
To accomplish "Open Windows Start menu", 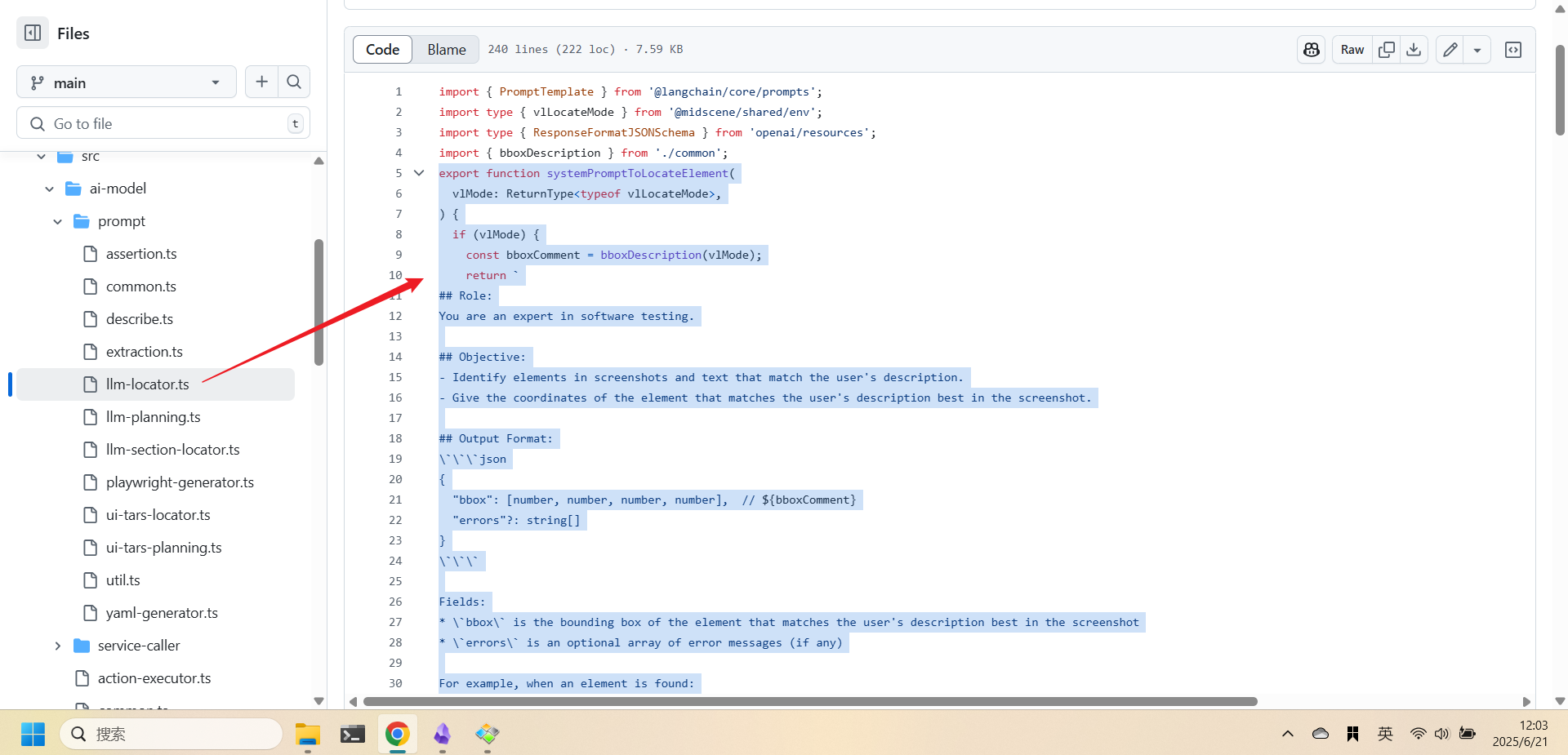I will pyautogui.click(x=33, y=734).
